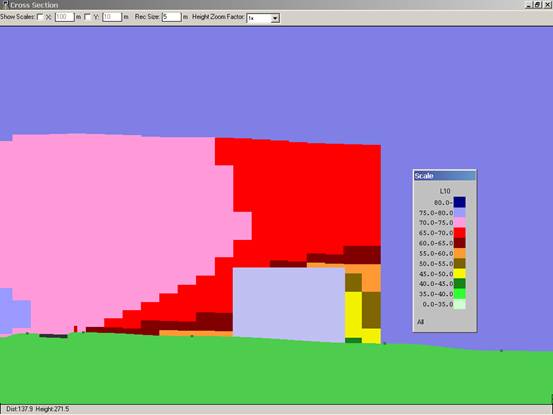Image resolution: width=553 pixels, height=415 pixels.
Task: Click the 50.0-55.0 brown scale swatch
Action: coord(459,263)
